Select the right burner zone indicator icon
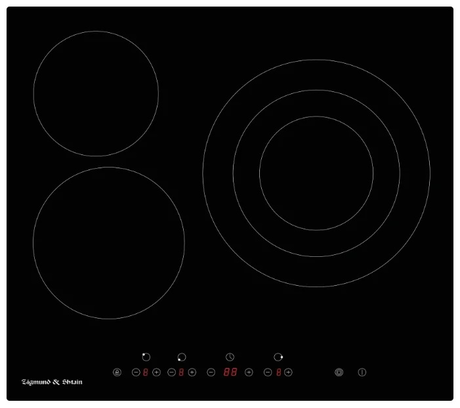 point(278,357)
